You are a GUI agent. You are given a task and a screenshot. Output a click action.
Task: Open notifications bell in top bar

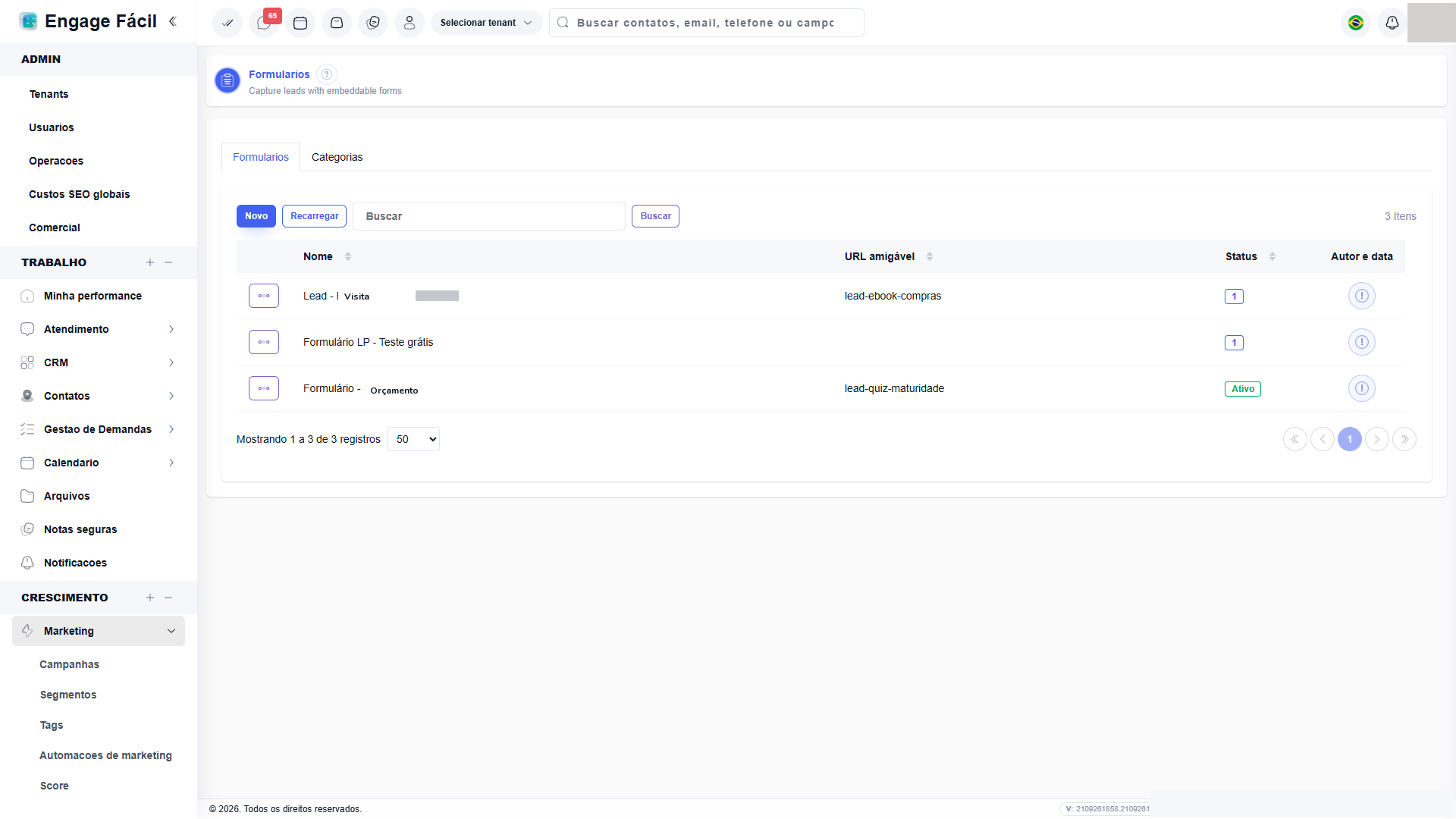click(1392, 23)
